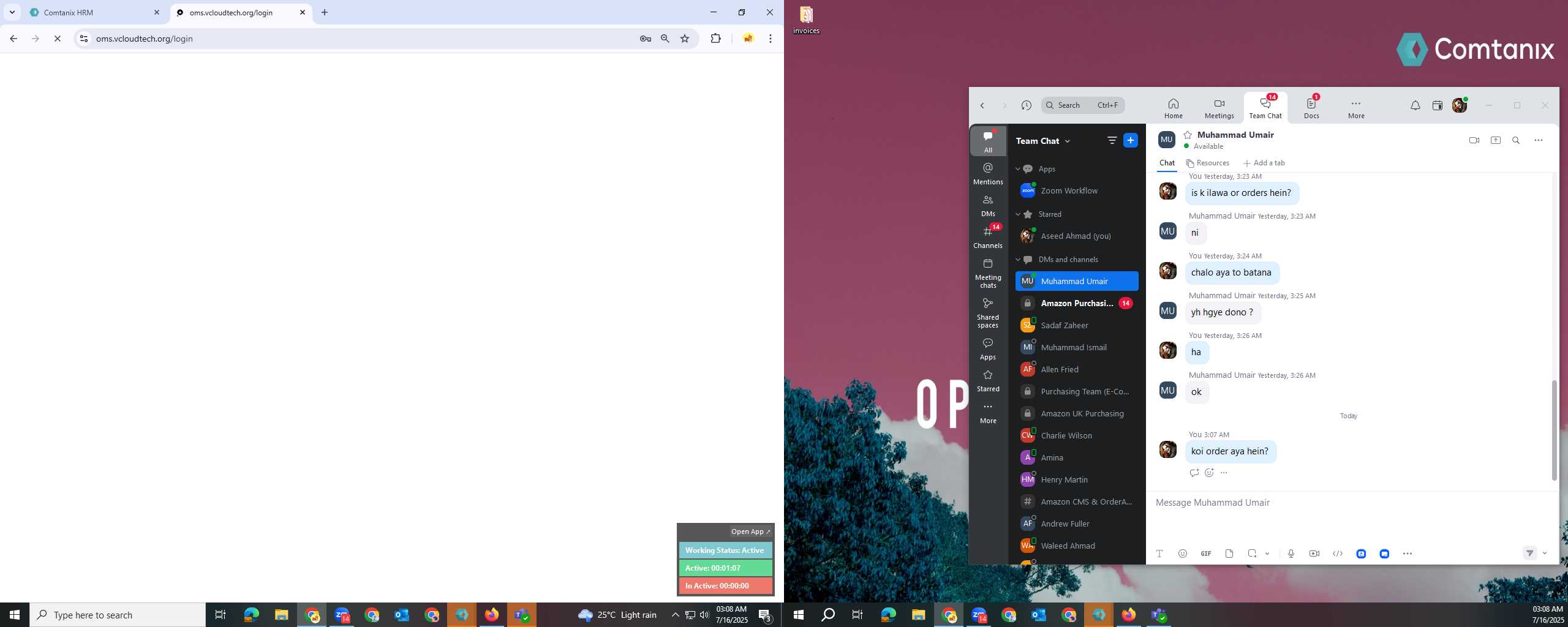Open the emoji picker in composer
This screenshot has width=1568, height=627.
pos(1183,554)
